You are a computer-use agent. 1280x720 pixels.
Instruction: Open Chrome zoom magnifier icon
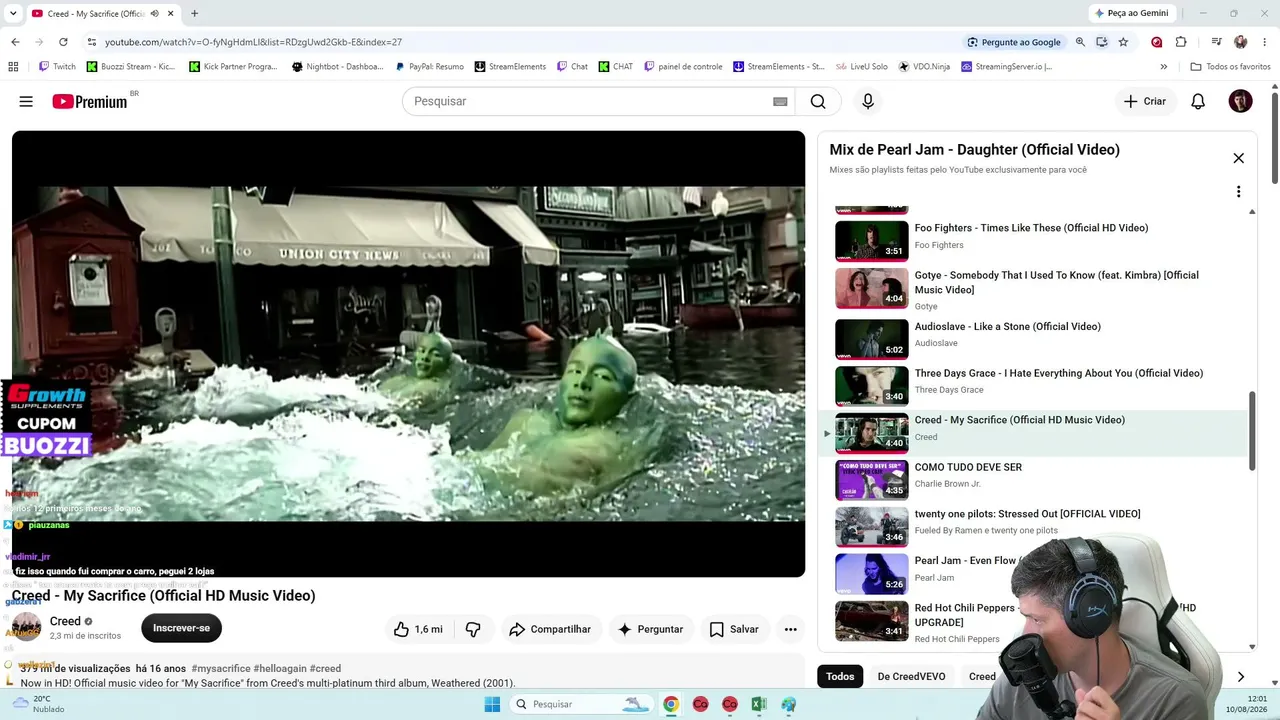click(1080, 42)
